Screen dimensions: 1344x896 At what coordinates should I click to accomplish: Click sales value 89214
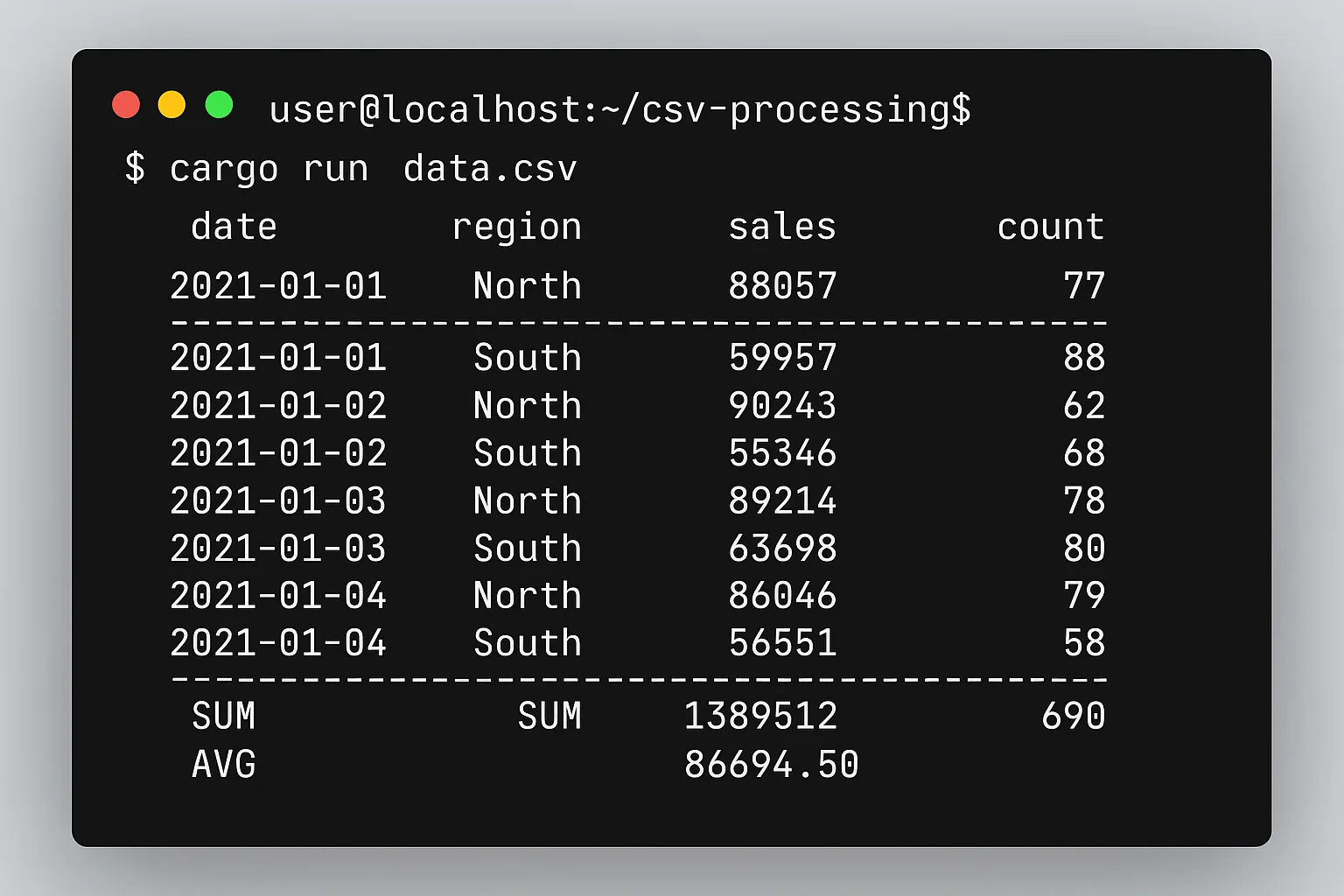[783, 501]
